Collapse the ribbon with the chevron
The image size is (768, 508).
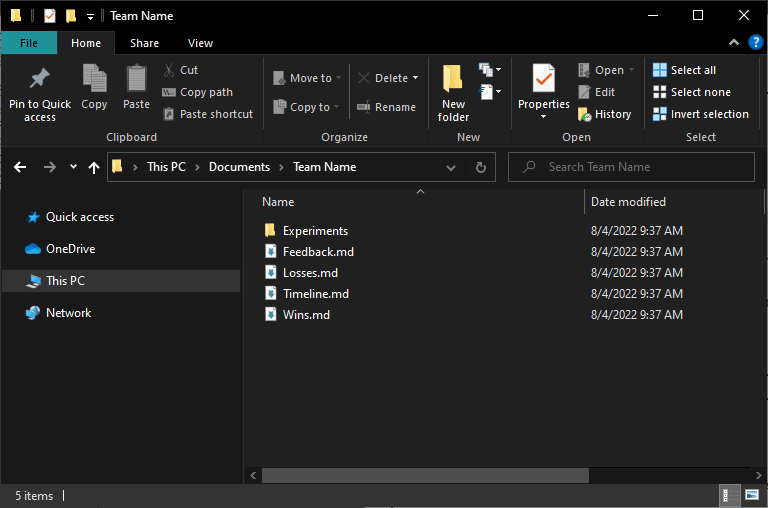click(x=734, y=43)
